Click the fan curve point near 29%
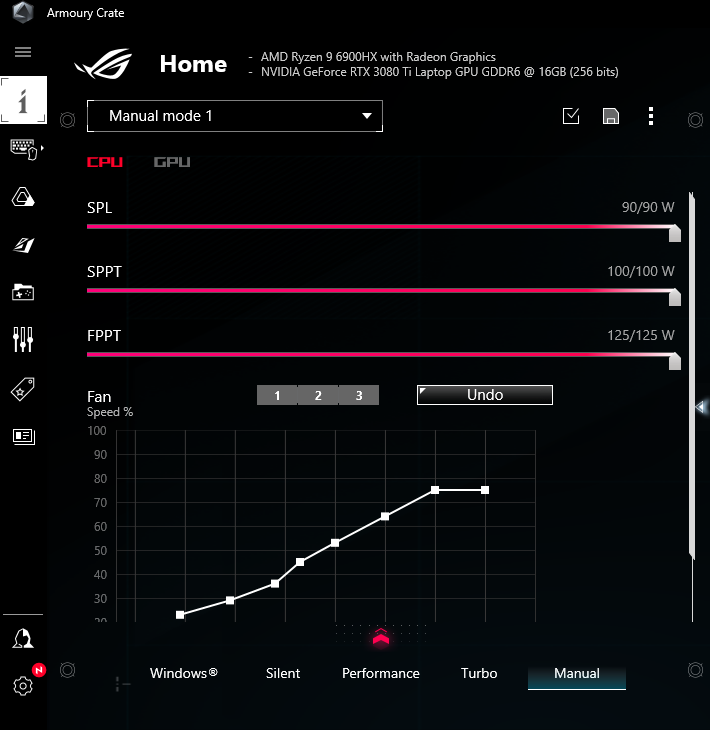 230,600
